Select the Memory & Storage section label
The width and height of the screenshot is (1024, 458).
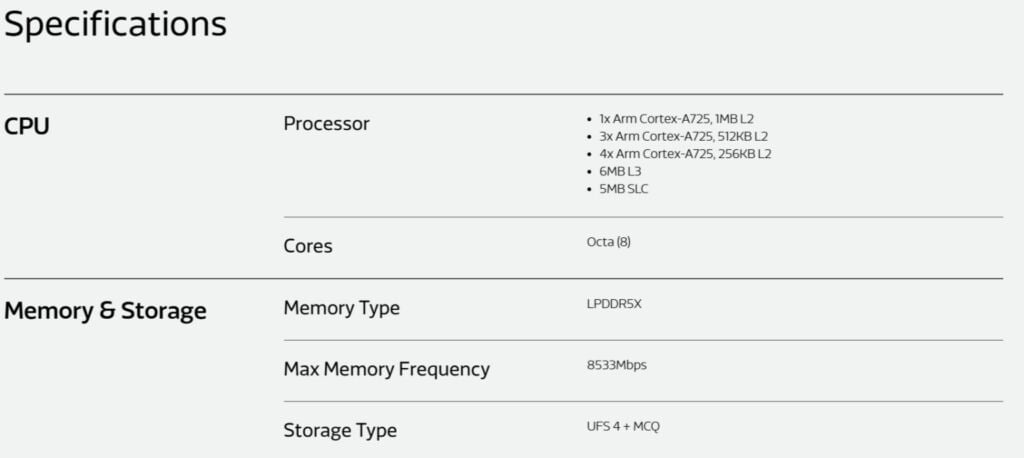pyautogui.click(x=105, y=310)
